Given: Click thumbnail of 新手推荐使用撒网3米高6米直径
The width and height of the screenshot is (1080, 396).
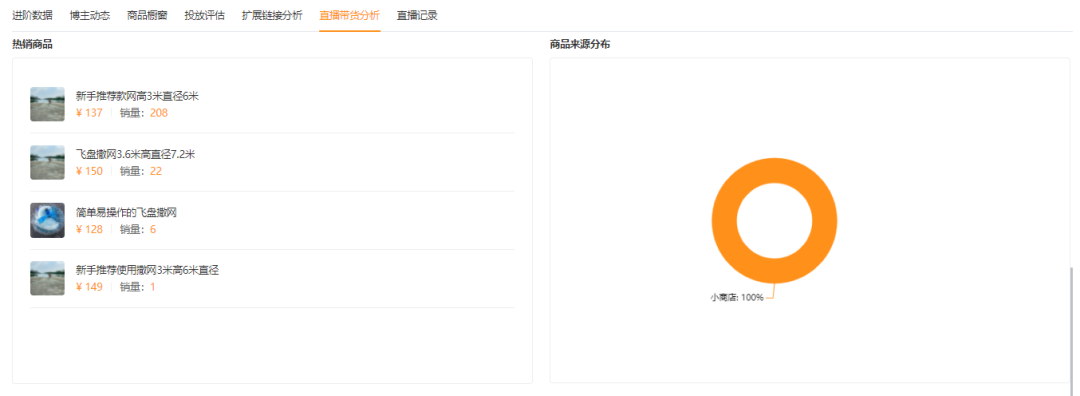Looking at the screenshot, I should coord(48,278).
